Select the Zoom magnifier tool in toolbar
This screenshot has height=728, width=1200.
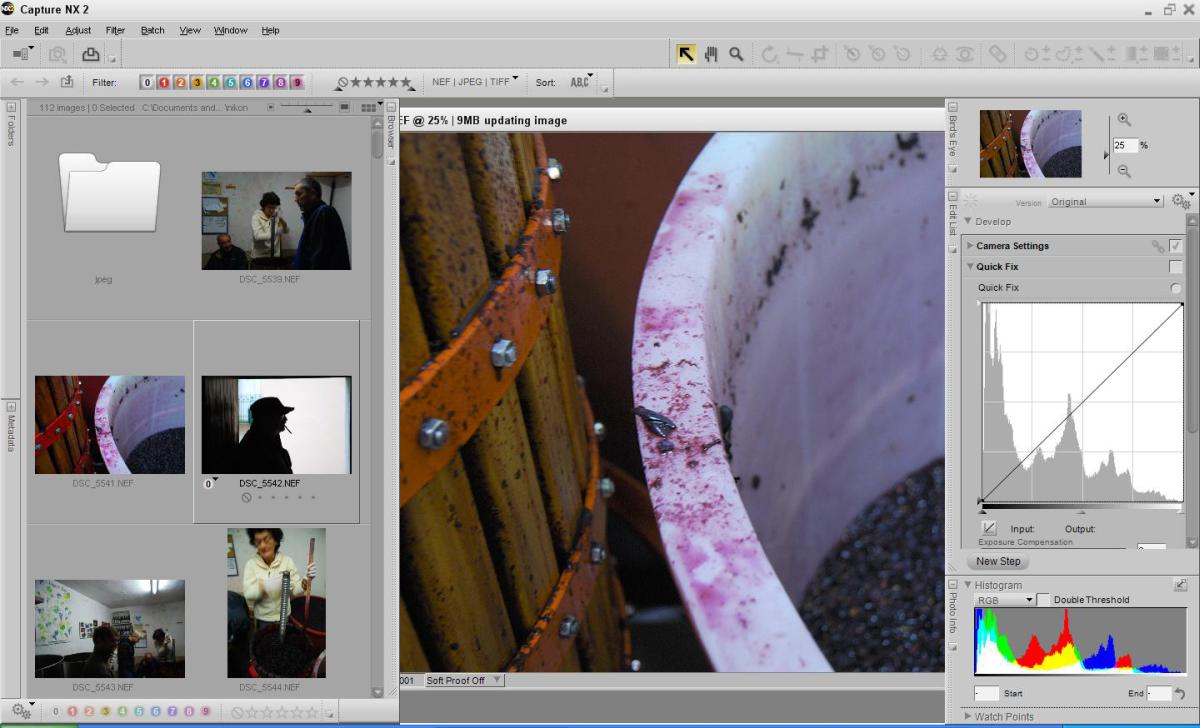pos(736,54)
